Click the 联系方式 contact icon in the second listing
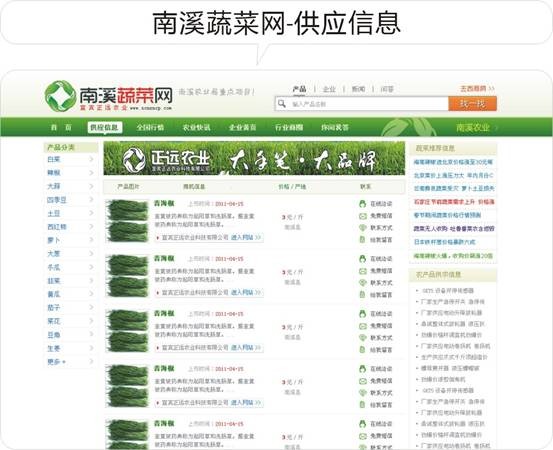Screen dimensions: 553x450 click(363, 283)
